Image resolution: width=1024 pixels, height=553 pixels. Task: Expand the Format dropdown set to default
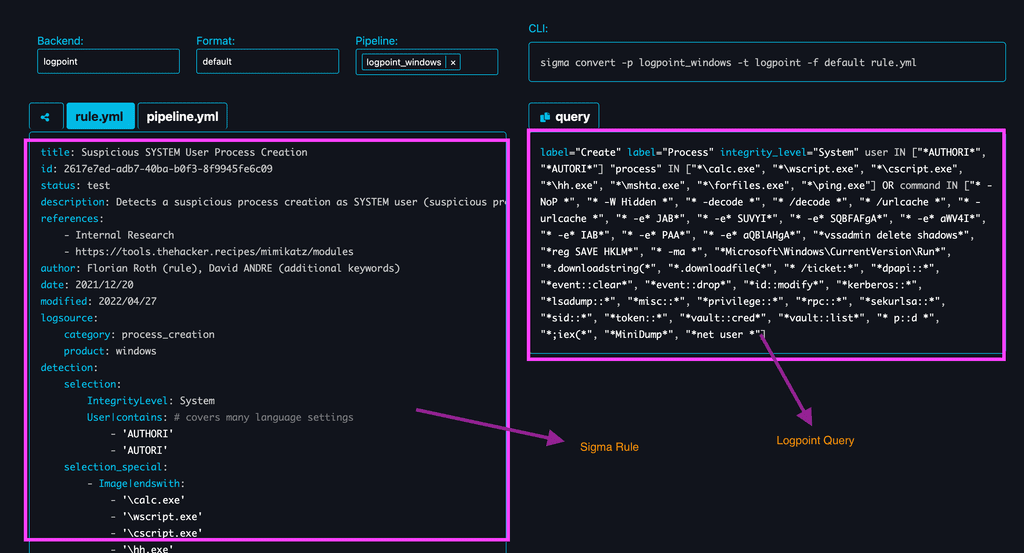coord(267,61)
